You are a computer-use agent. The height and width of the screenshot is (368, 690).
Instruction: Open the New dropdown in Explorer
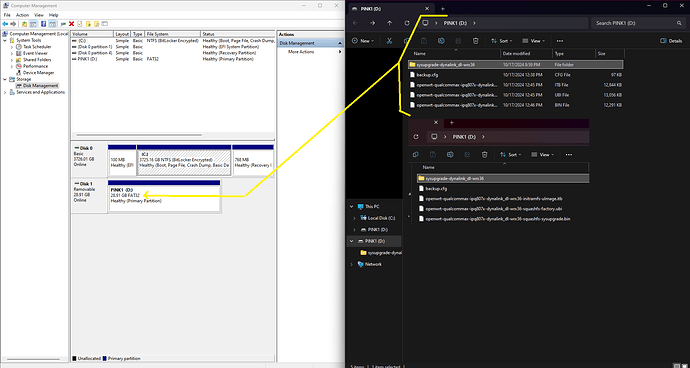point(363,41)
